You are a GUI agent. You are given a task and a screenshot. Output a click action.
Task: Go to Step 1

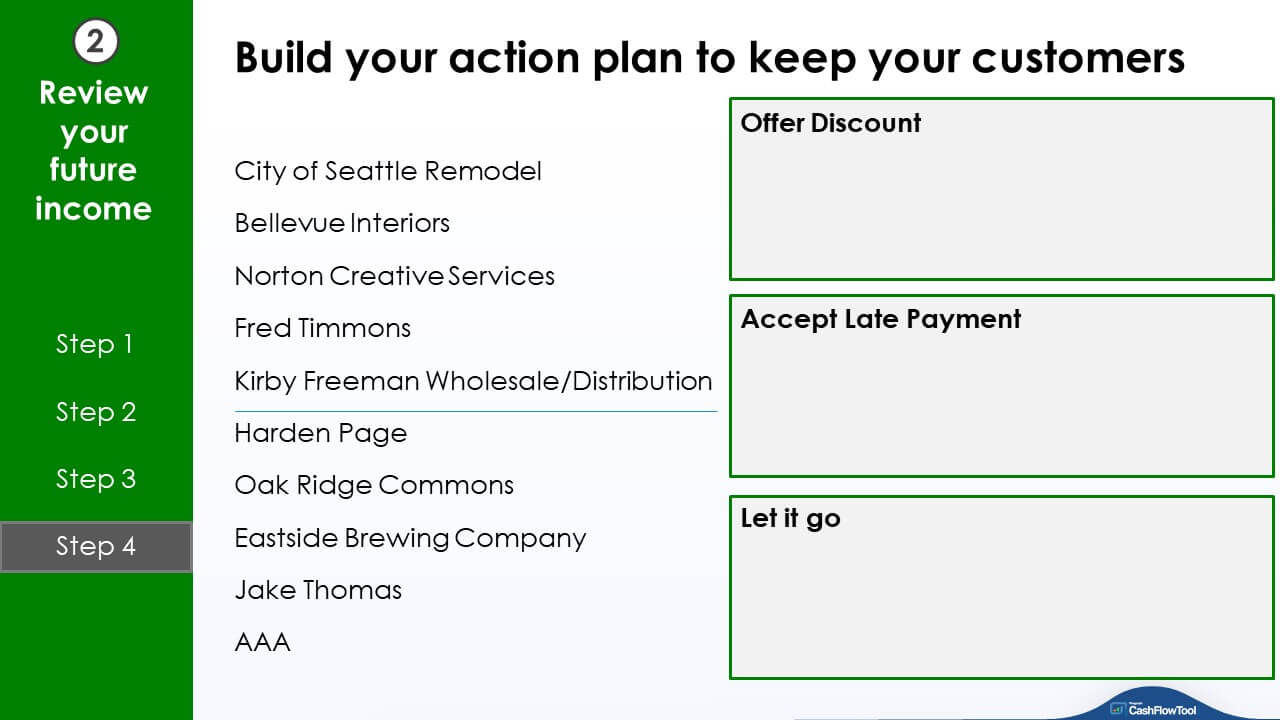tap(95, 344)
